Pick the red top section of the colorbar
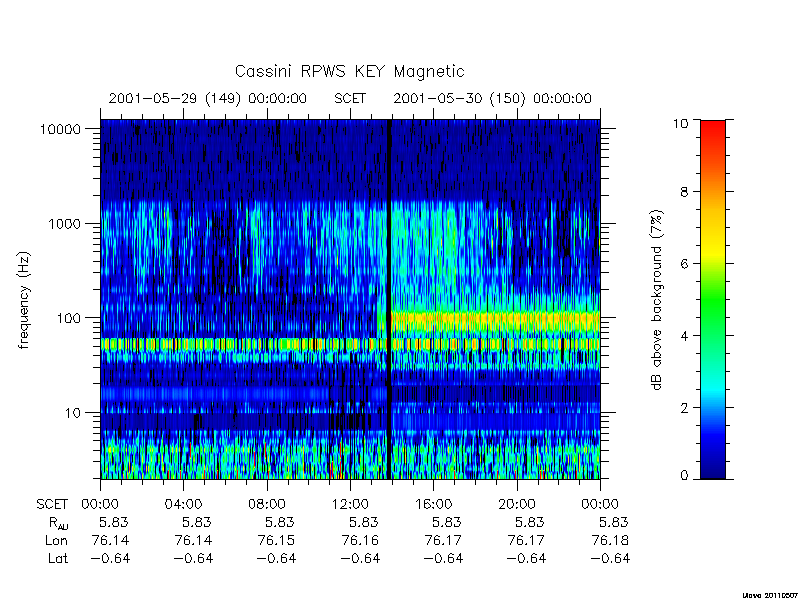 pos(713,134)
